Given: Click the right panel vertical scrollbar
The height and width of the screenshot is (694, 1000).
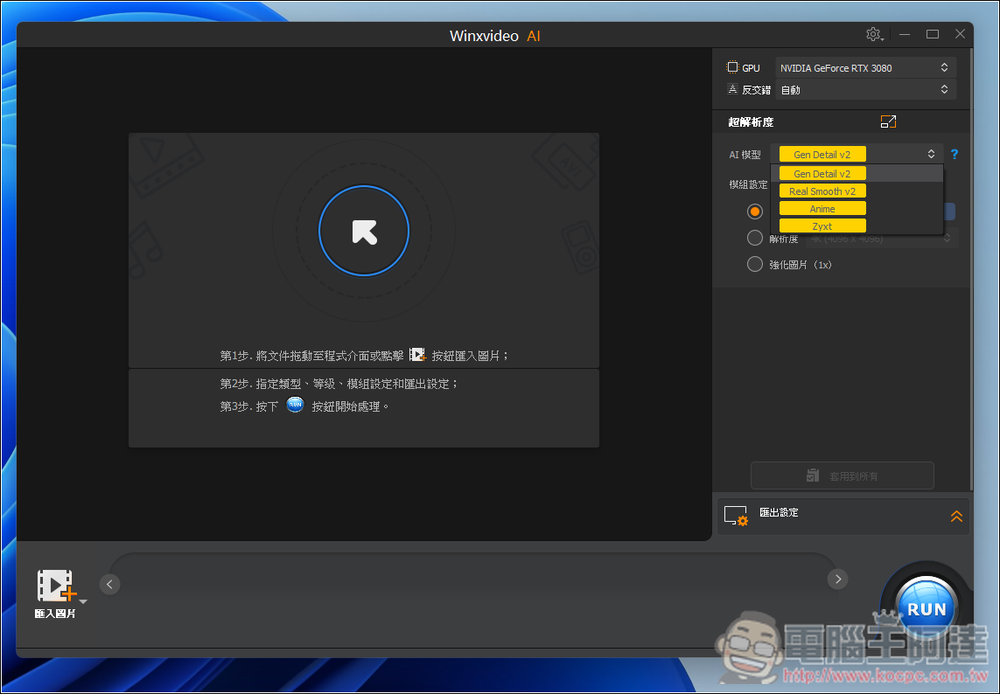Looking at the screenshot, I should coord(971,268).
